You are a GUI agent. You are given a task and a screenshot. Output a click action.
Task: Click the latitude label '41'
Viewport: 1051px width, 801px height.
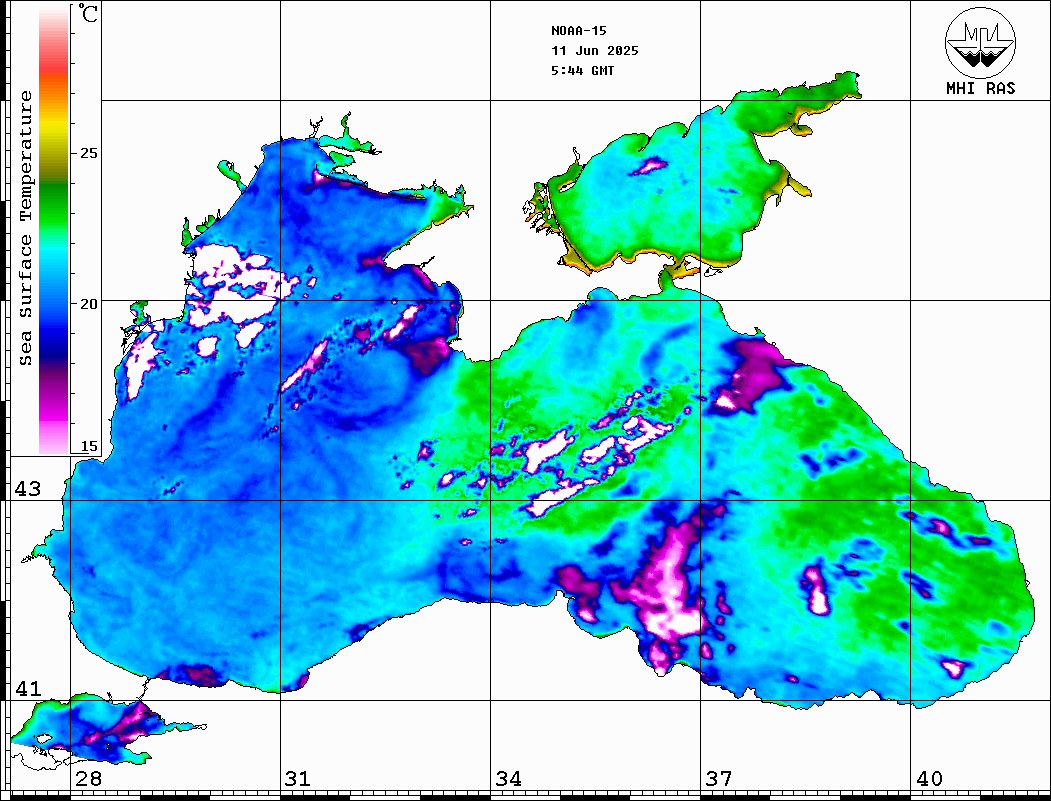pos(27,688)
